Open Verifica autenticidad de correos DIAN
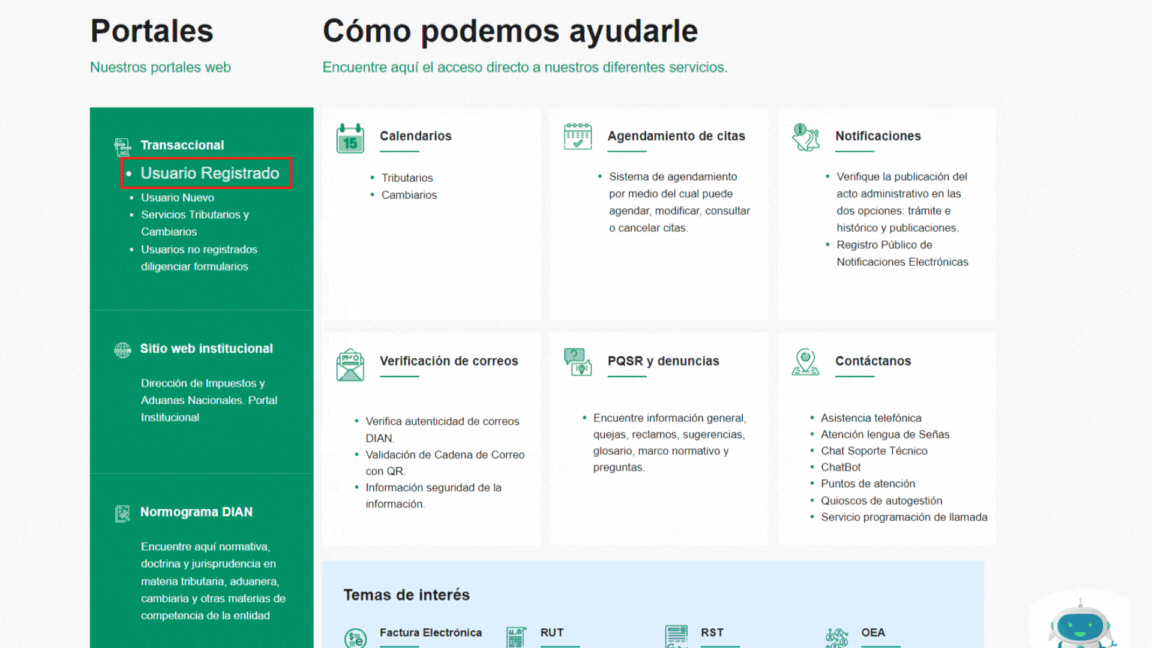The height and width of the screenshot is (648, 1152). pyautogui.click(x=442, y=430)
